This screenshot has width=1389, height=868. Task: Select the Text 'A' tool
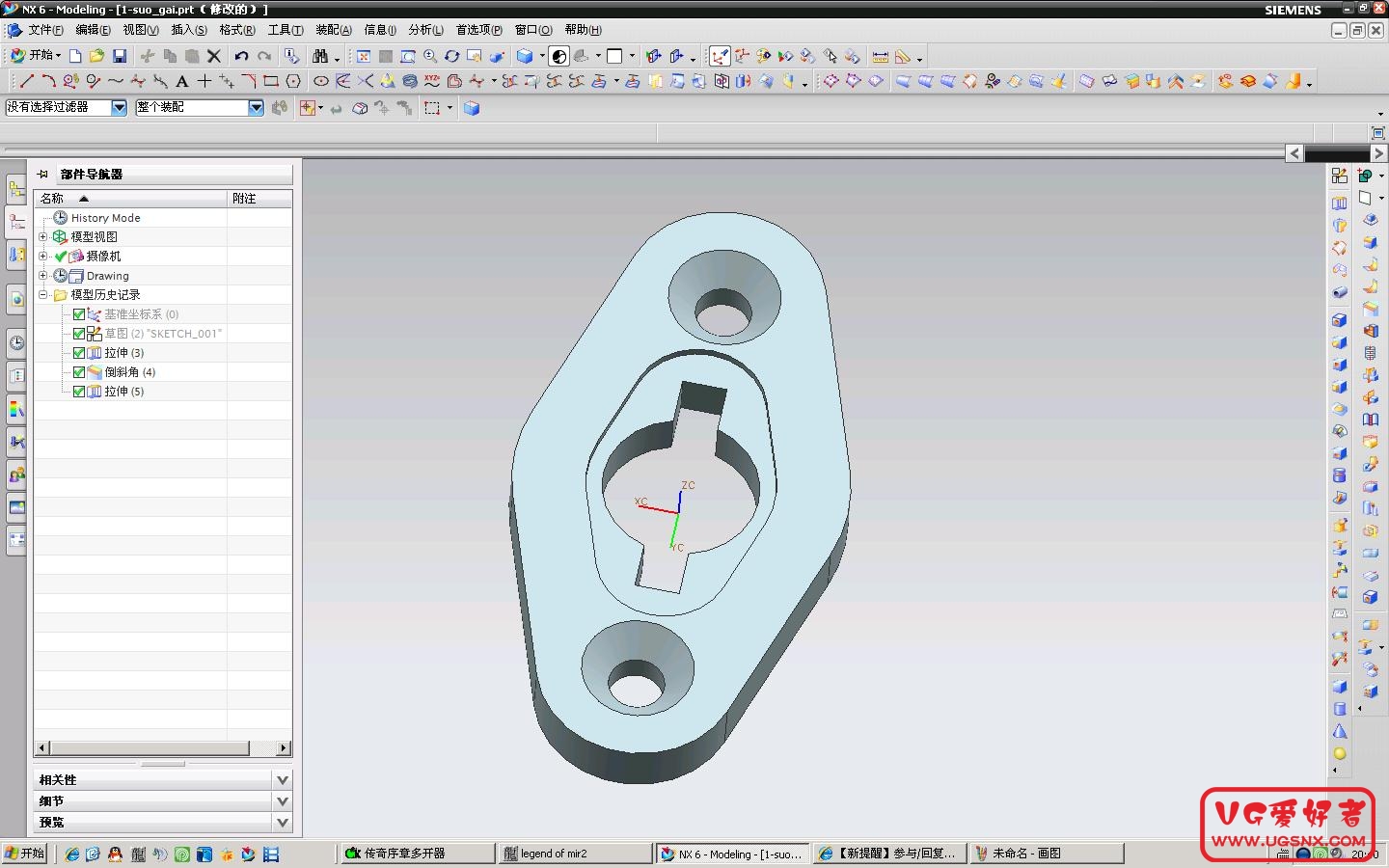pos(181,81)
